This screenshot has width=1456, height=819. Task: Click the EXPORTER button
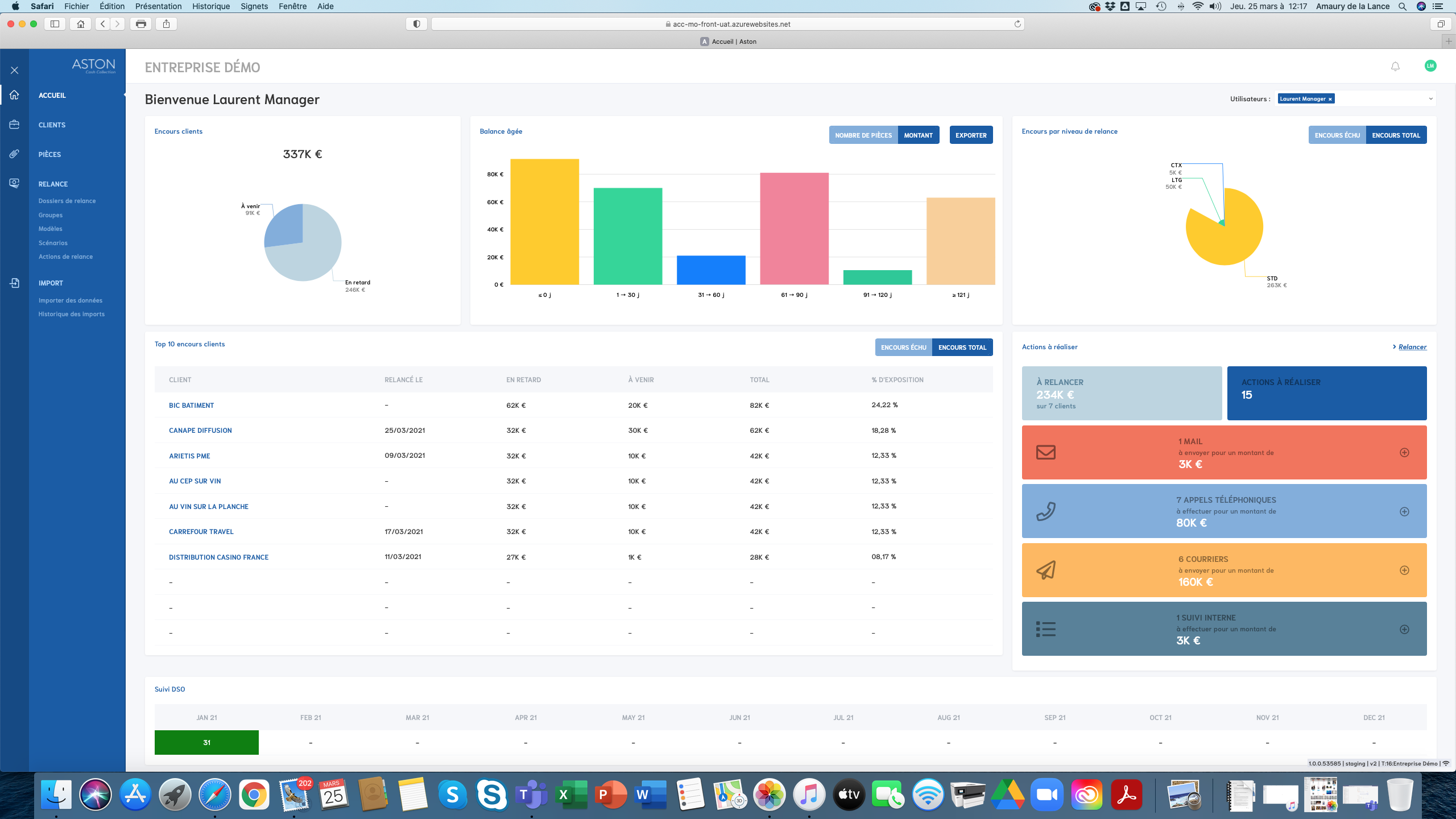click(x=971, y=135)
